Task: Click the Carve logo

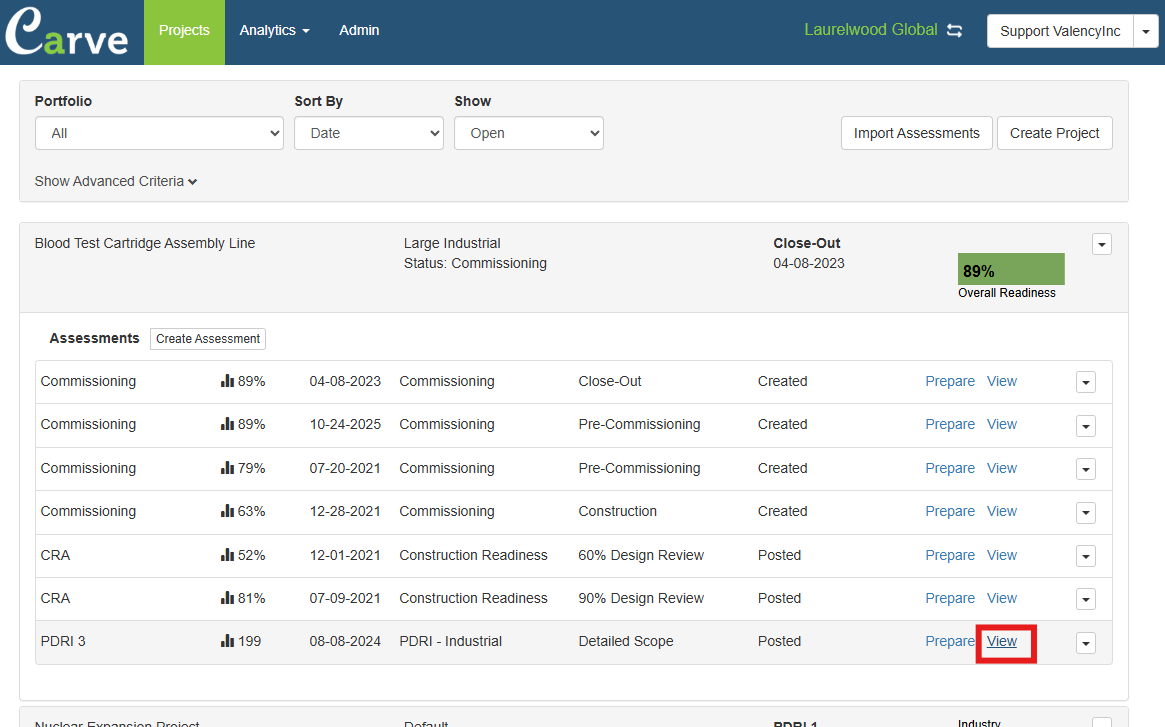Action: (x=67, y=32)
